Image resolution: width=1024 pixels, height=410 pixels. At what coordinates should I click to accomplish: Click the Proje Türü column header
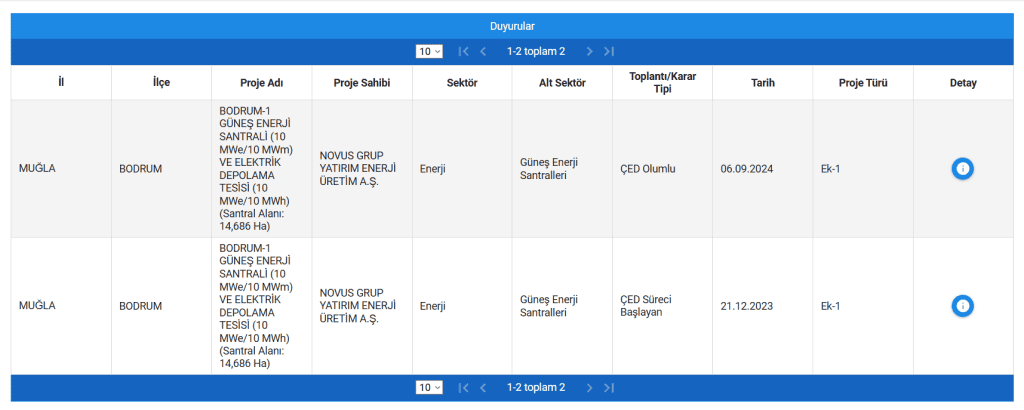click(862, 83)
